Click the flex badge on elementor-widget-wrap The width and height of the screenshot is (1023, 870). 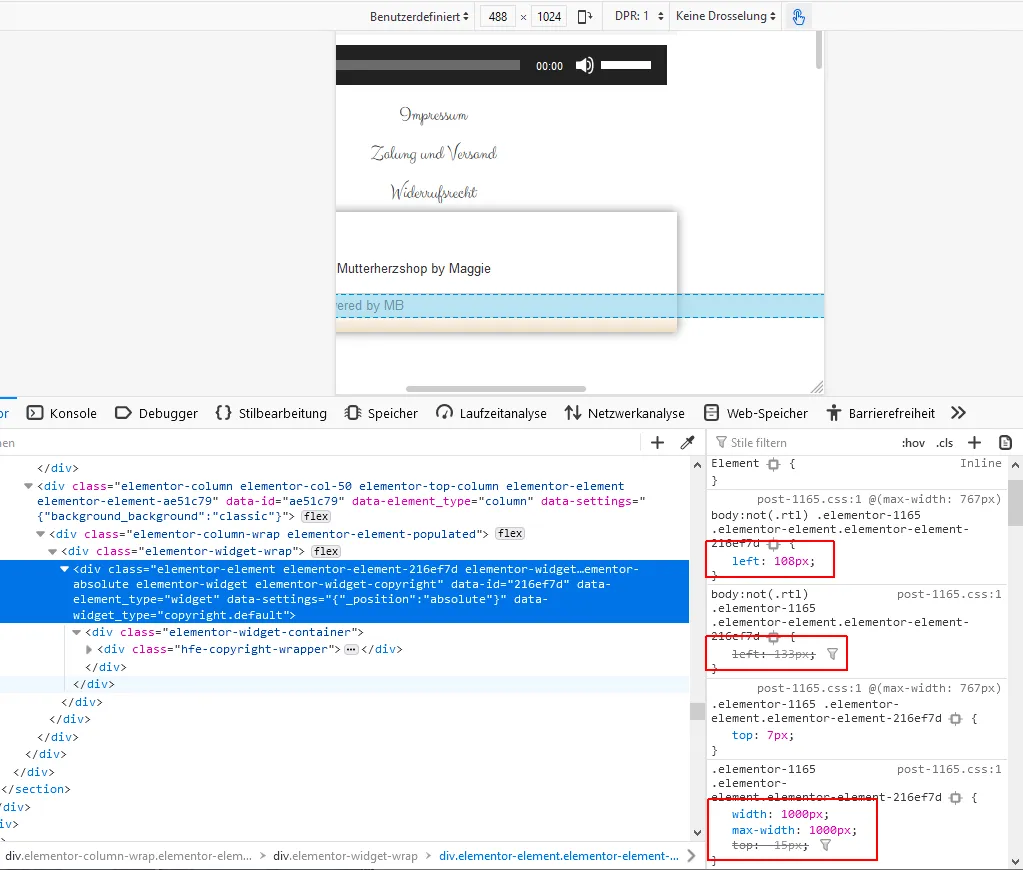326,552
